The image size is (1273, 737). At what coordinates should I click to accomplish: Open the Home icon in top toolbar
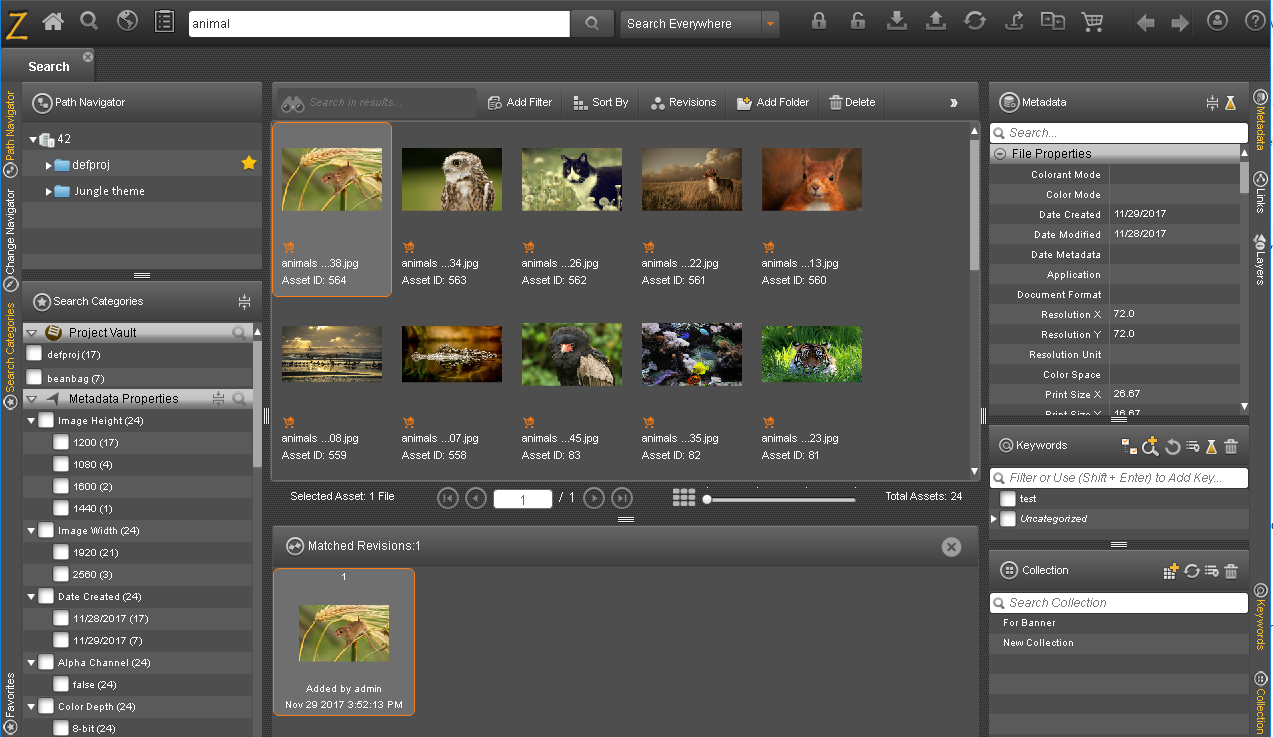[52, 21]
